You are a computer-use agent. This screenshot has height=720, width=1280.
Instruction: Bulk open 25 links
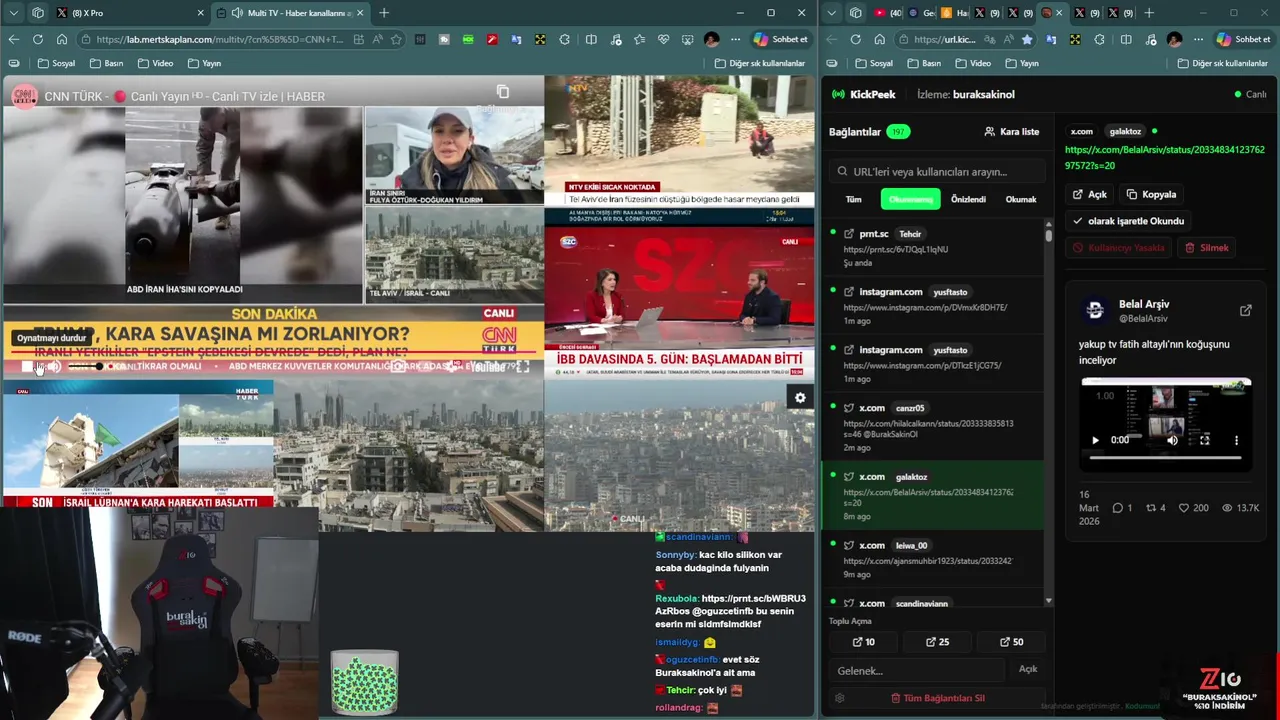coord(937,642)
